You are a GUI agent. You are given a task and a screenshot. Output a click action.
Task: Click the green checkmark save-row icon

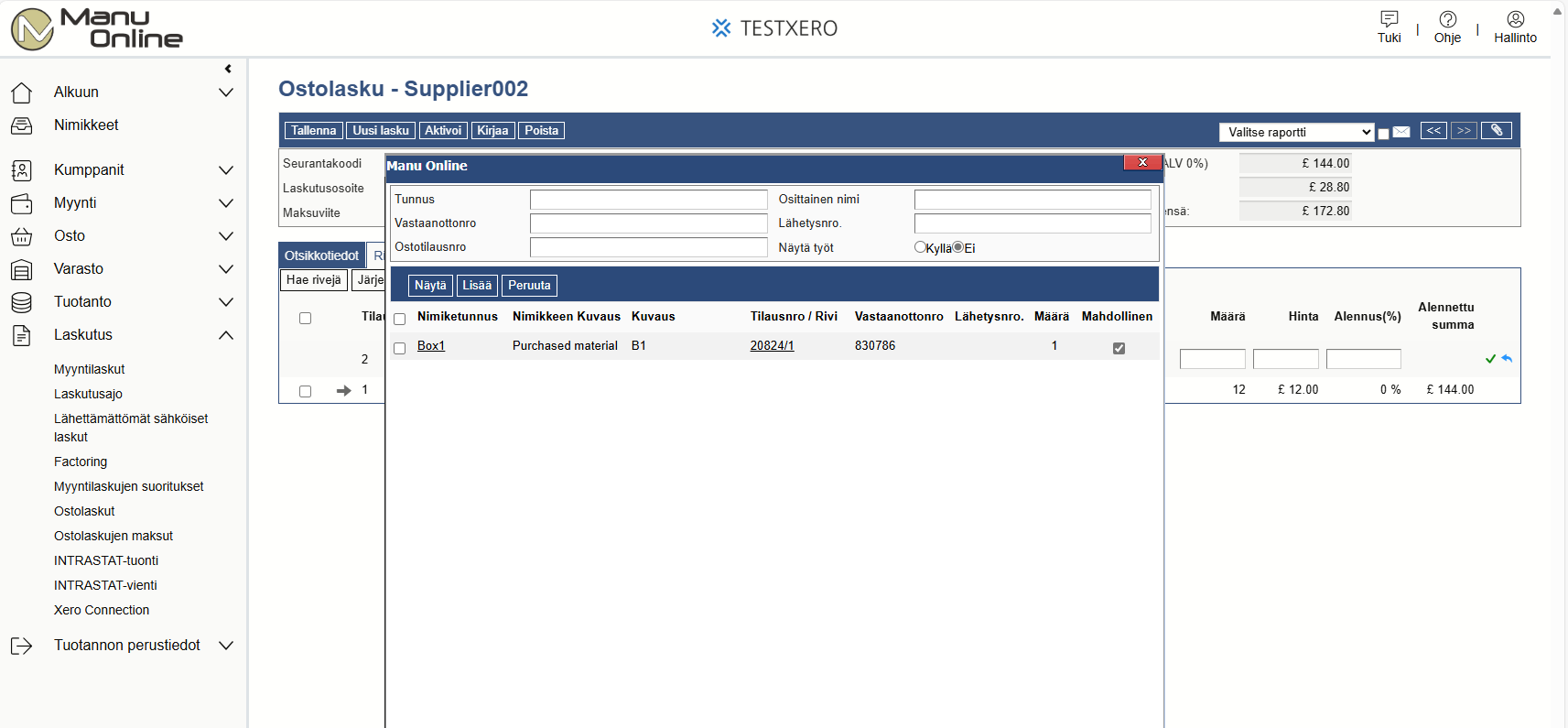coord(1490,359)
